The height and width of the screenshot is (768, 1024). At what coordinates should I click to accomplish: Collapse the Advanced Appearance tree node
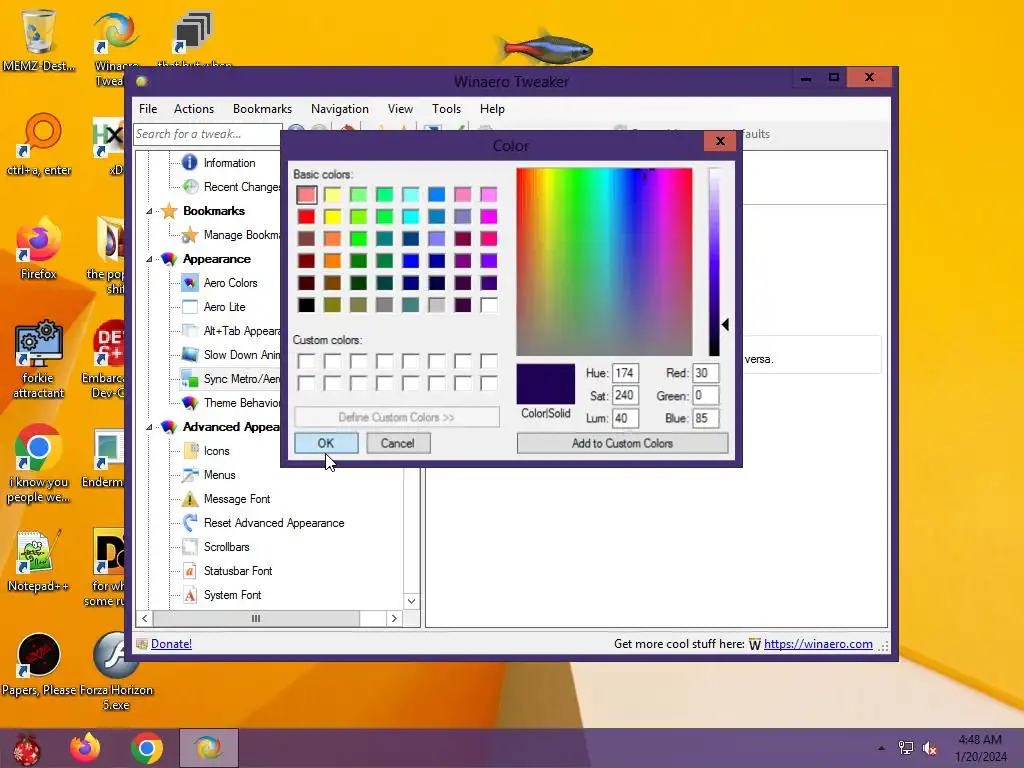click(149, 427)
